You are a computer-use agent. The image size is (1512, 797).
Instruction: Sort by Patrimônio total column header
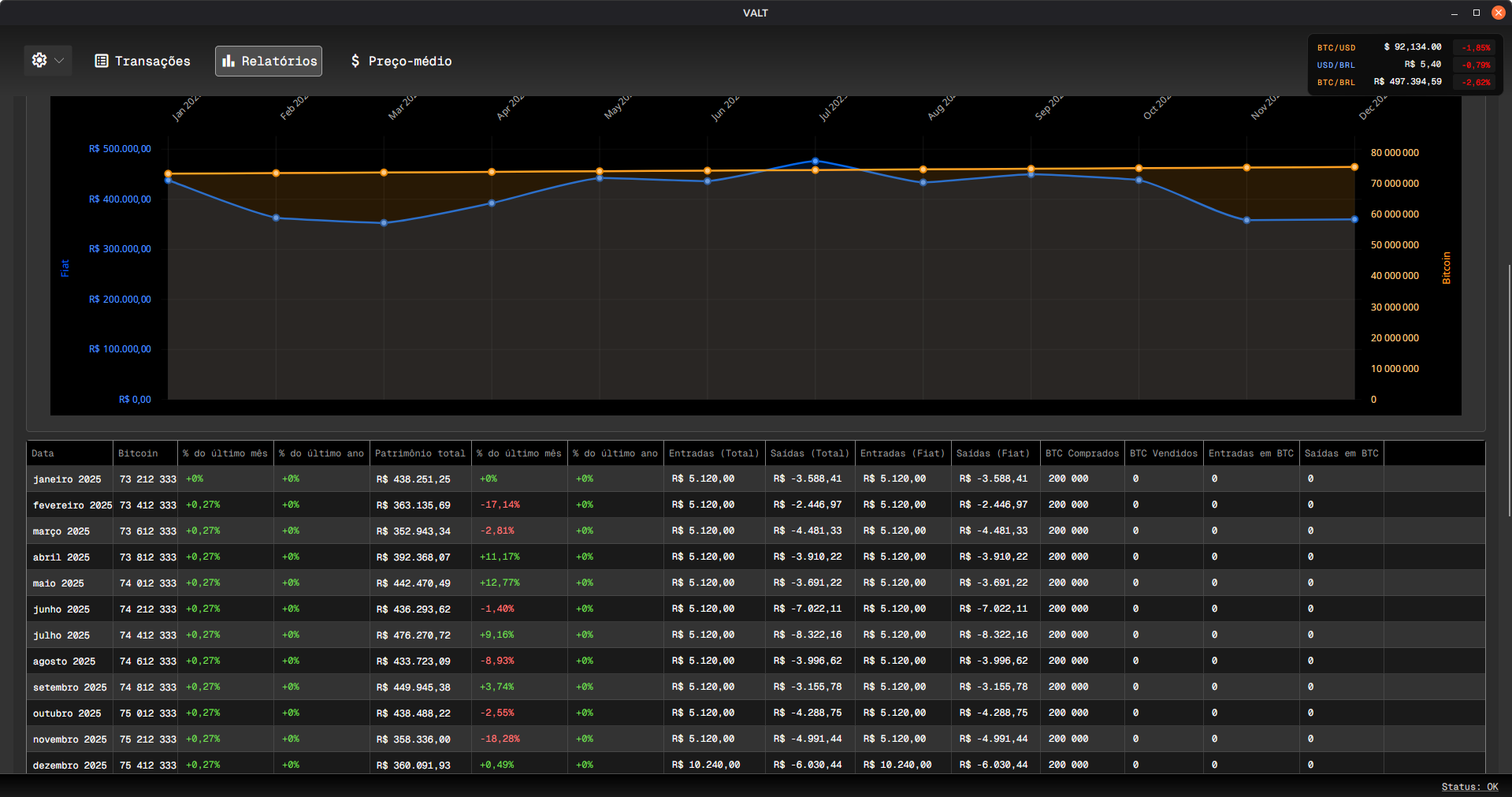420,453
